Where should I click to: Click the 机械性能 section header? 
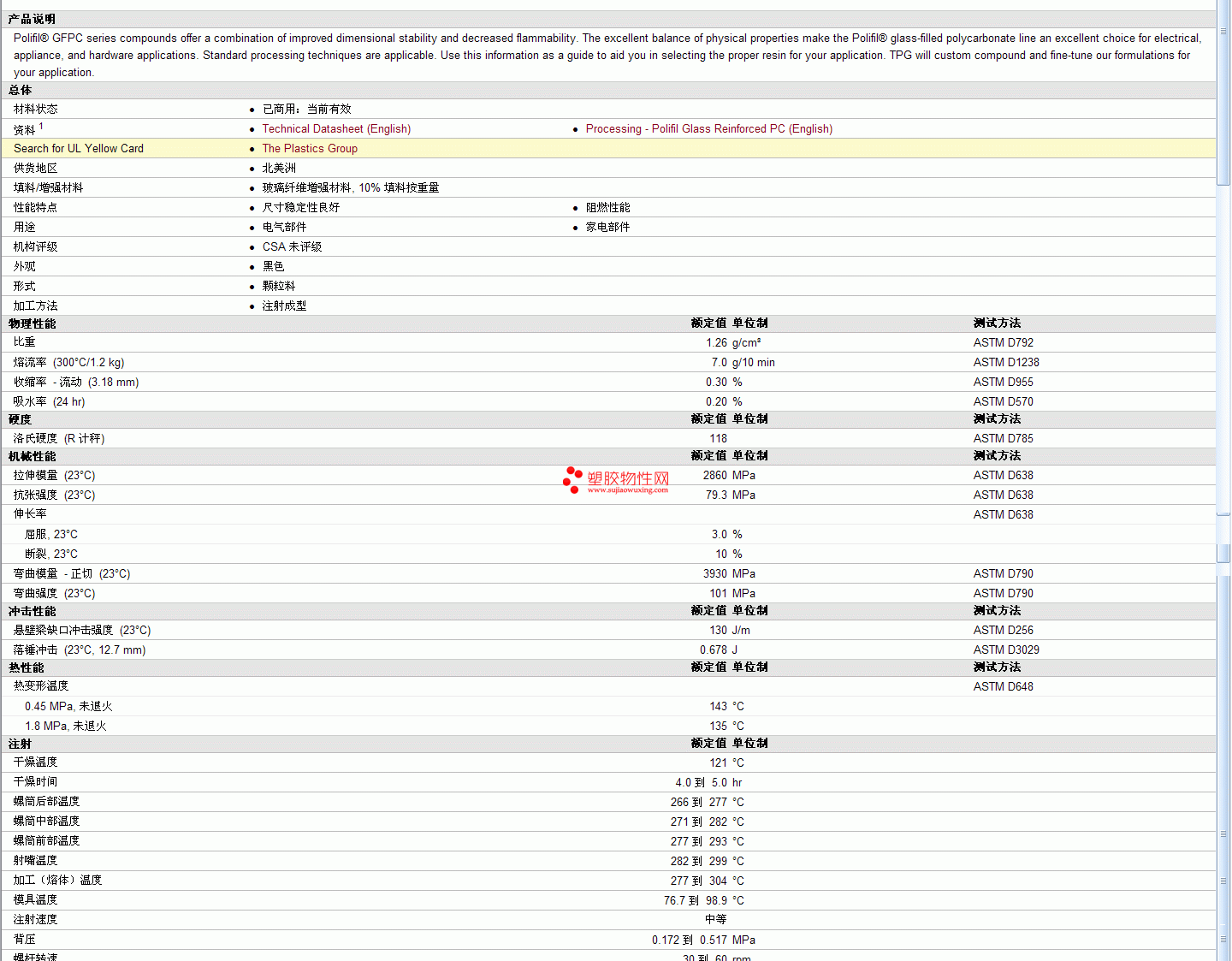pyautogui.click(x=32, y=456)
